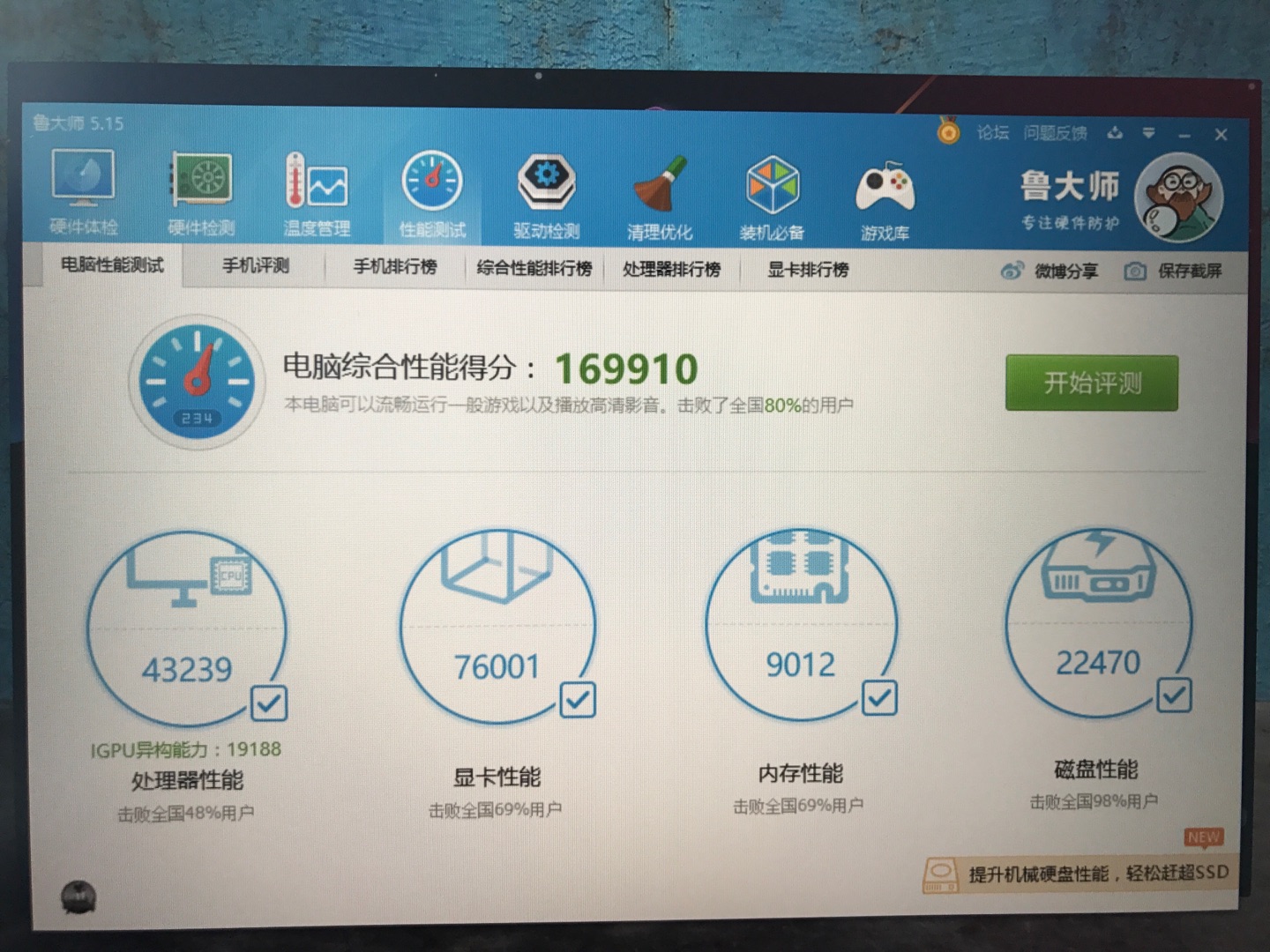Screen dimensions: 1270x952
Task: Click the NEW badge above the SSD banner
Action: (1204, 837)
